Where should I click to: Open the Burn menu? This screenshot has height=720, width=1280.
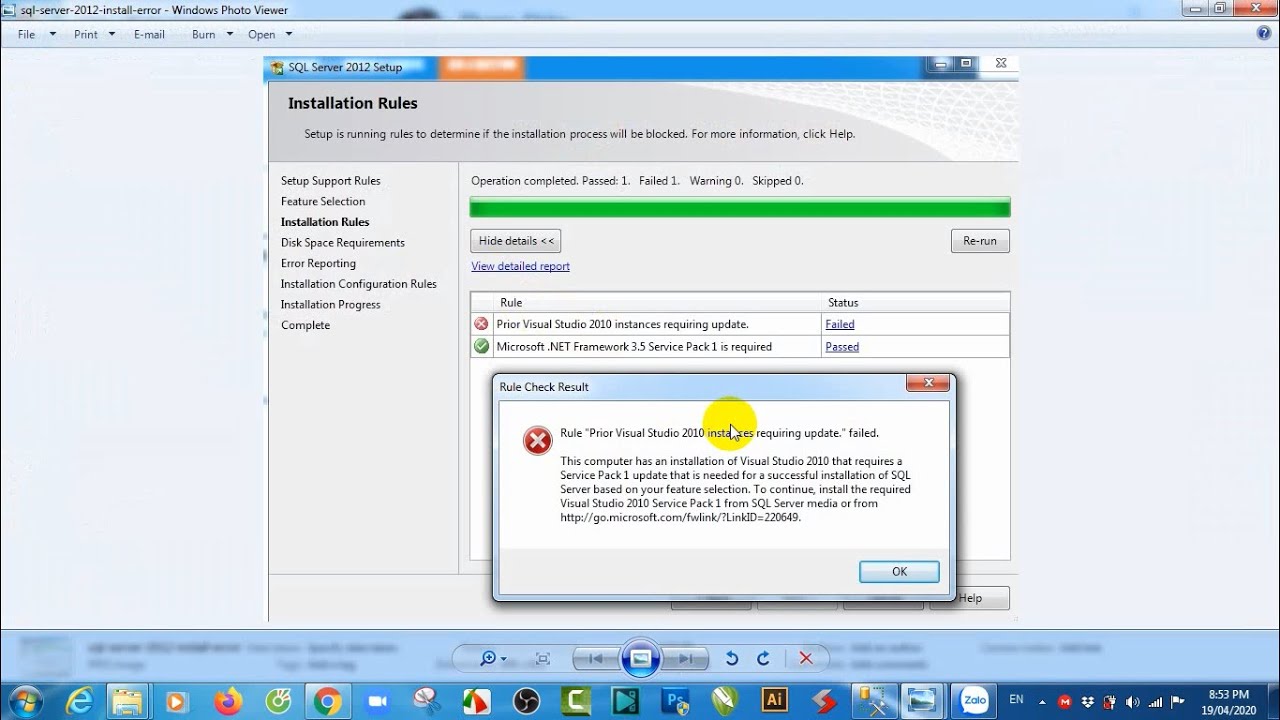click(203, 34)
